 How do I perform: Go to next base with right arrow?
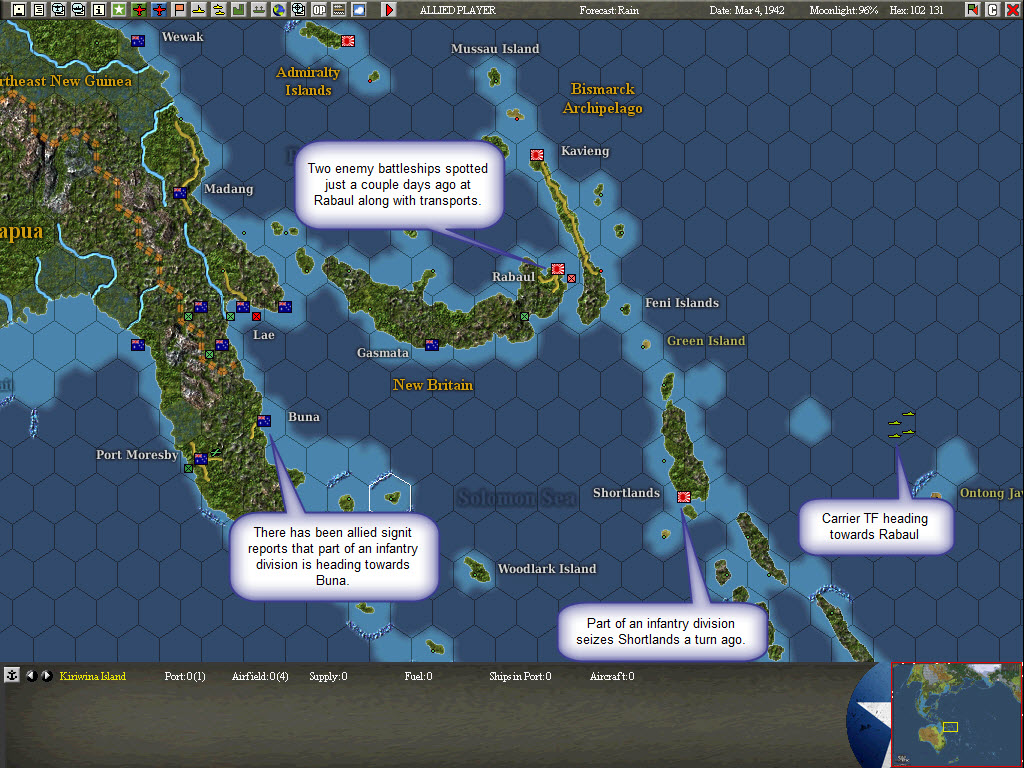pos(47,676)
